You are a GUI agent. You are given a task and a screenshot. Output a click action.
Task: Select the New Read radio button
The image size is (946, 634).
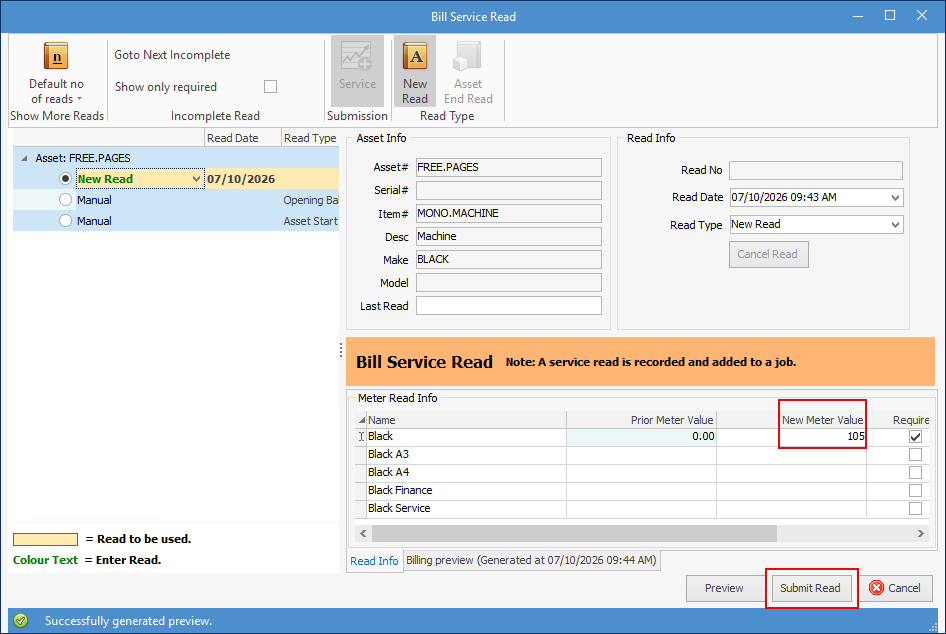coord(65,179)
